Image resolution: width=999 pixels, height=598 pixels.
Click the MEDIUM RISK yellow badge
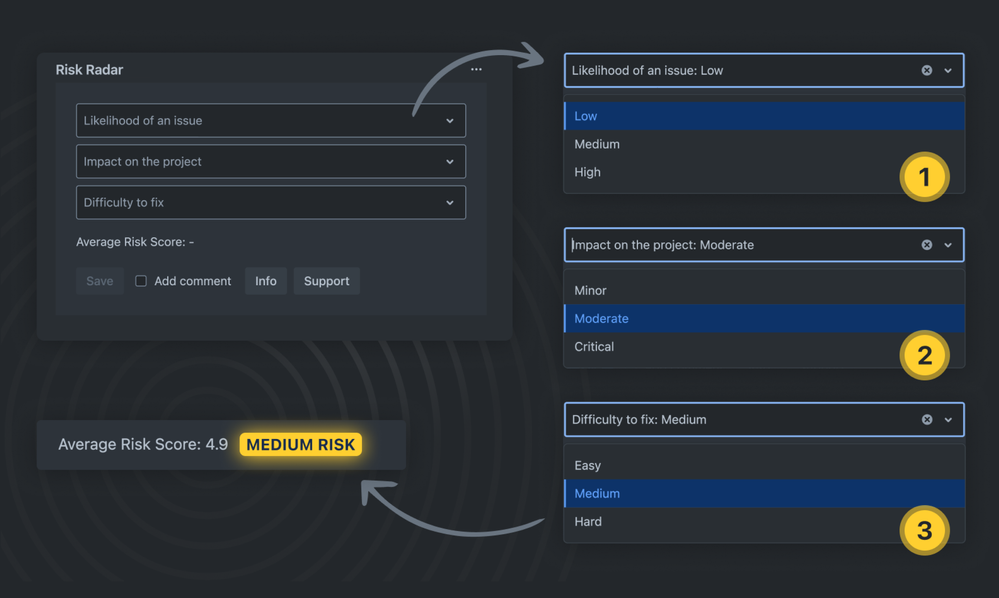click(301, 445)
